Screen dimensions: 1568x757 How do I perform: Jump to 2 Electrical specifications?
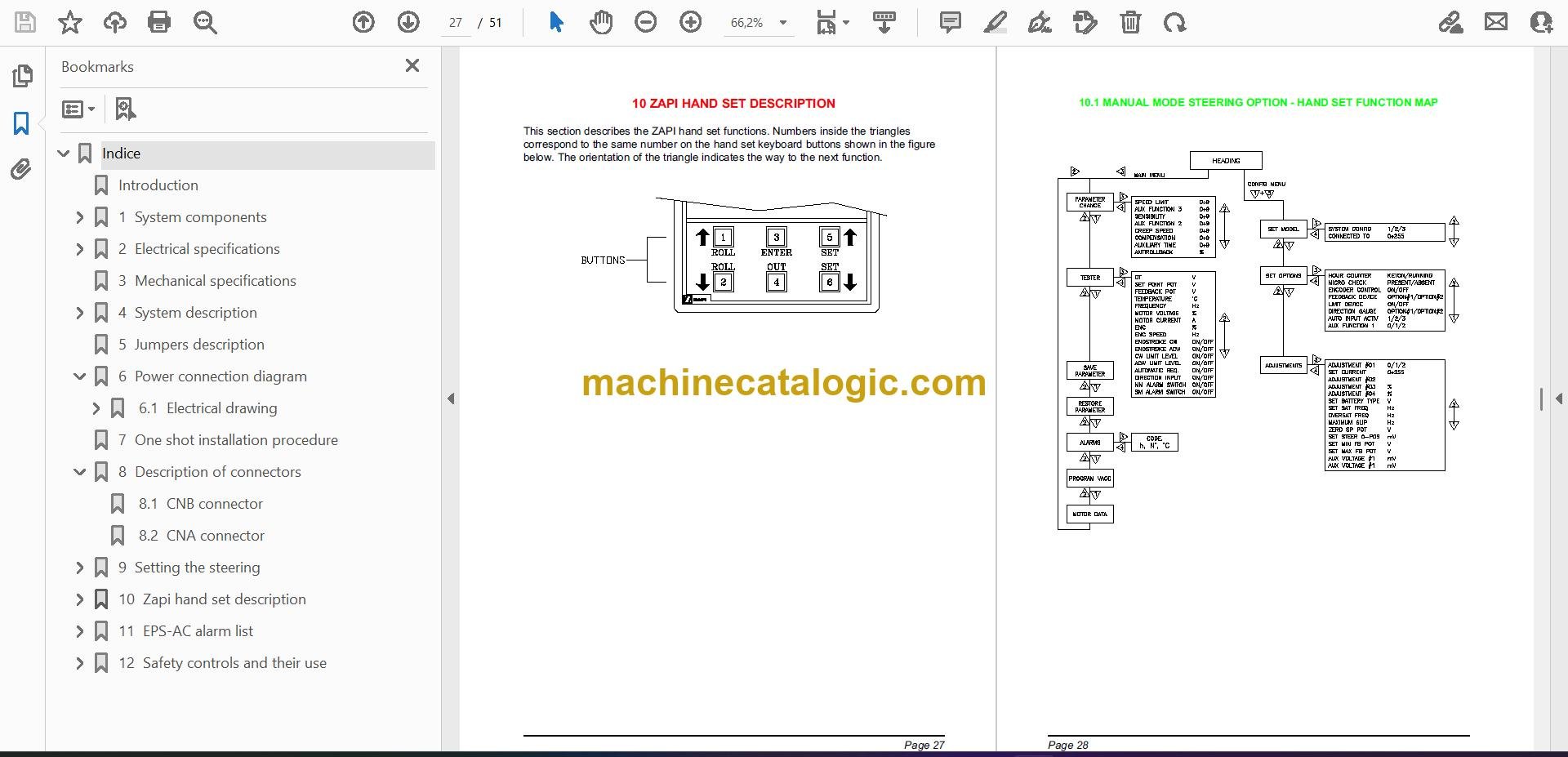tap(199, 249)
